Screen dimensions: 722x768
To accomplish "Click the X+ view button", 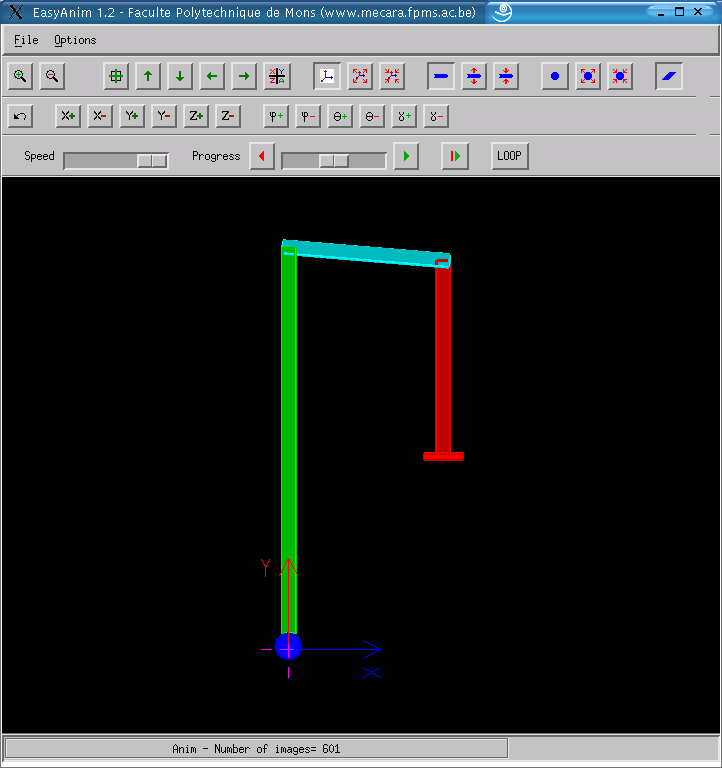I will [68, 116].
